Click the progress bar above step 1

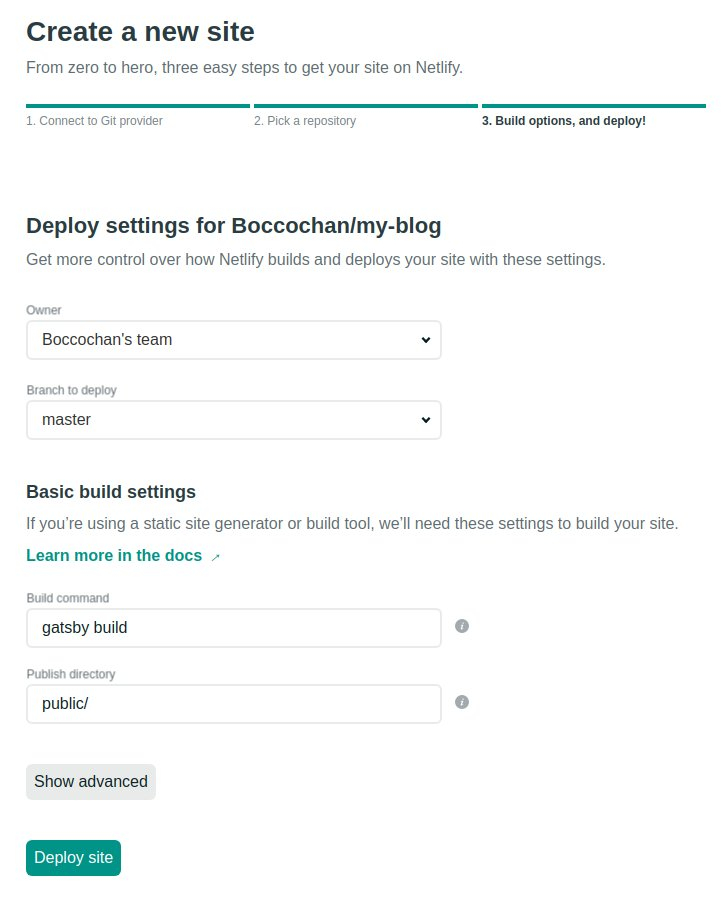point(138,106)
